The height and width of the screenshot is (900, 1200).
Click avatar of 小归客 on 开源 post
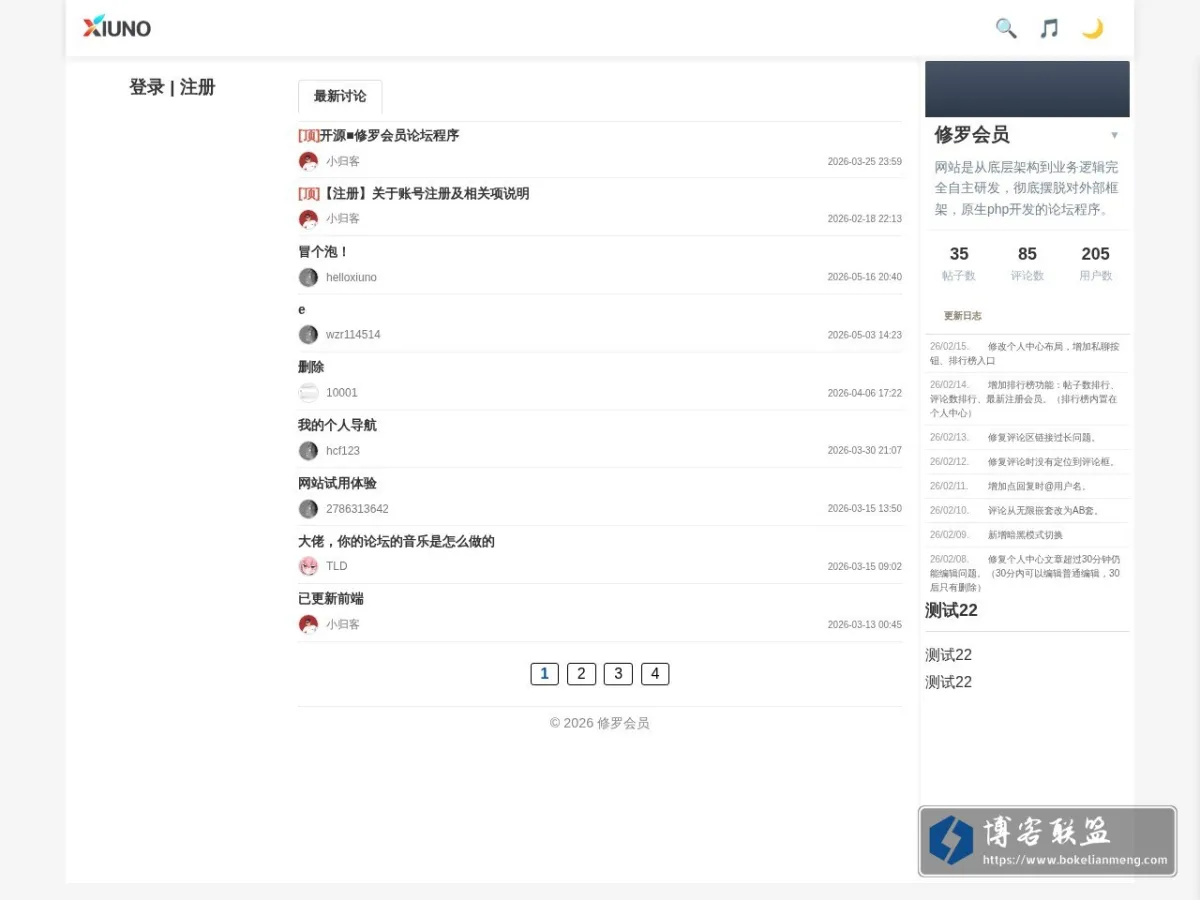[x=308, y=161]
